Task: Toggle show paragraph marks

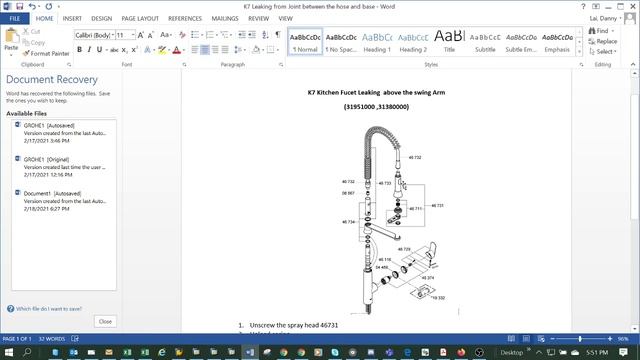Action: coord(278,35)
